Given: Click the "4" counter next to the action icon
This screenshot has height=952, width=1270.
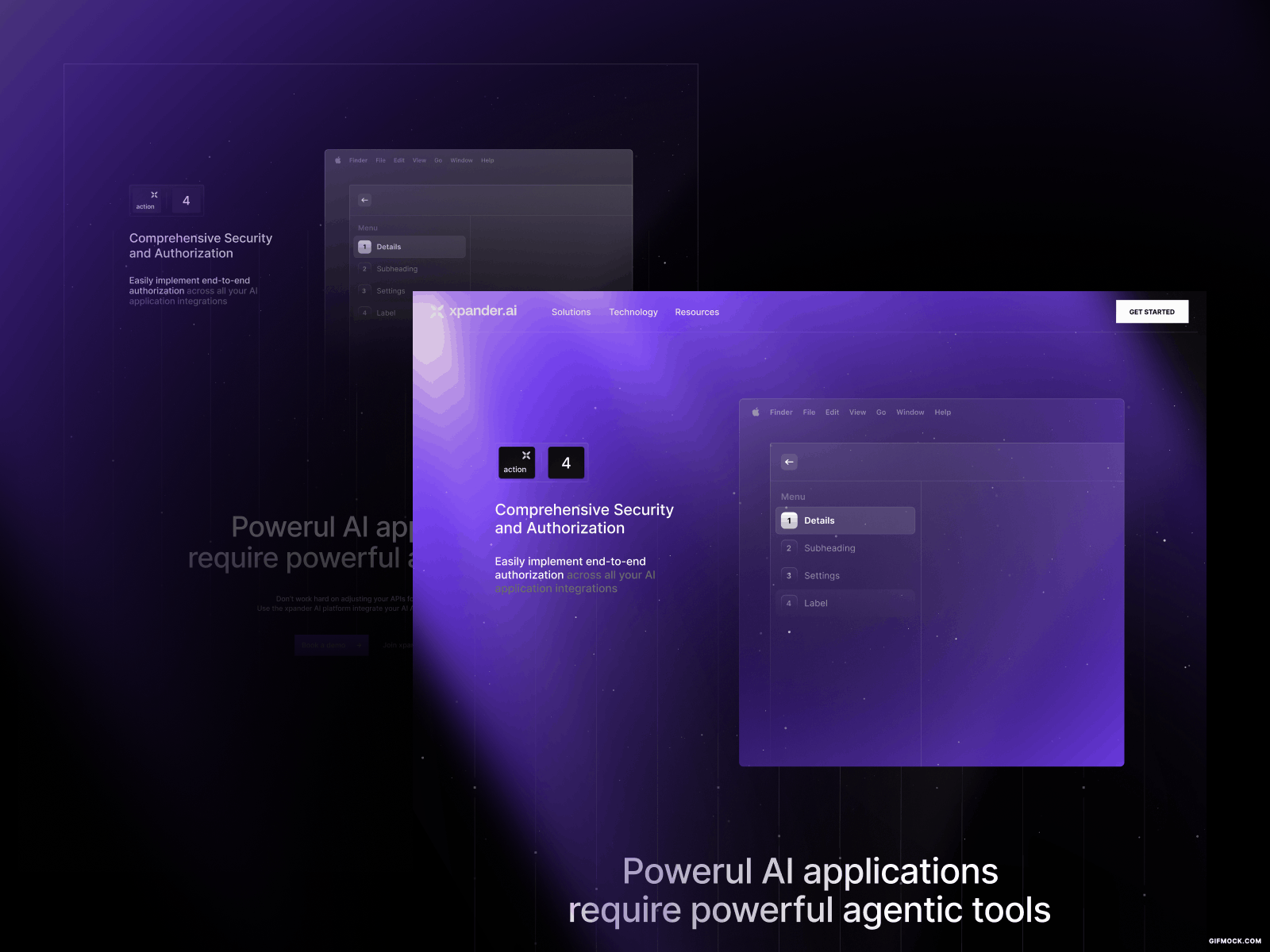Looking at the screenshot, I should point(566,463).
